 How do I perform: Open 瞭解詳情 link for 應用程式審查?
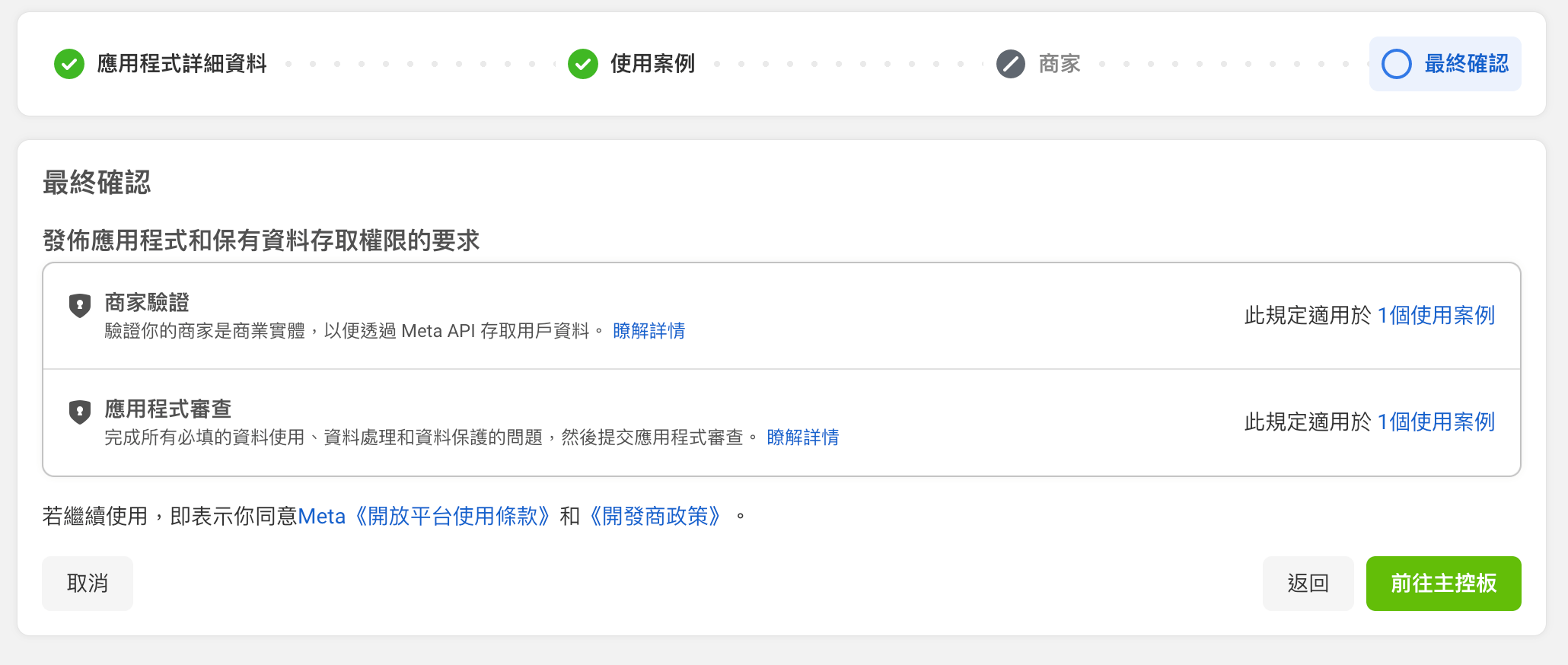pyautogui.click(x=802, y=437)
